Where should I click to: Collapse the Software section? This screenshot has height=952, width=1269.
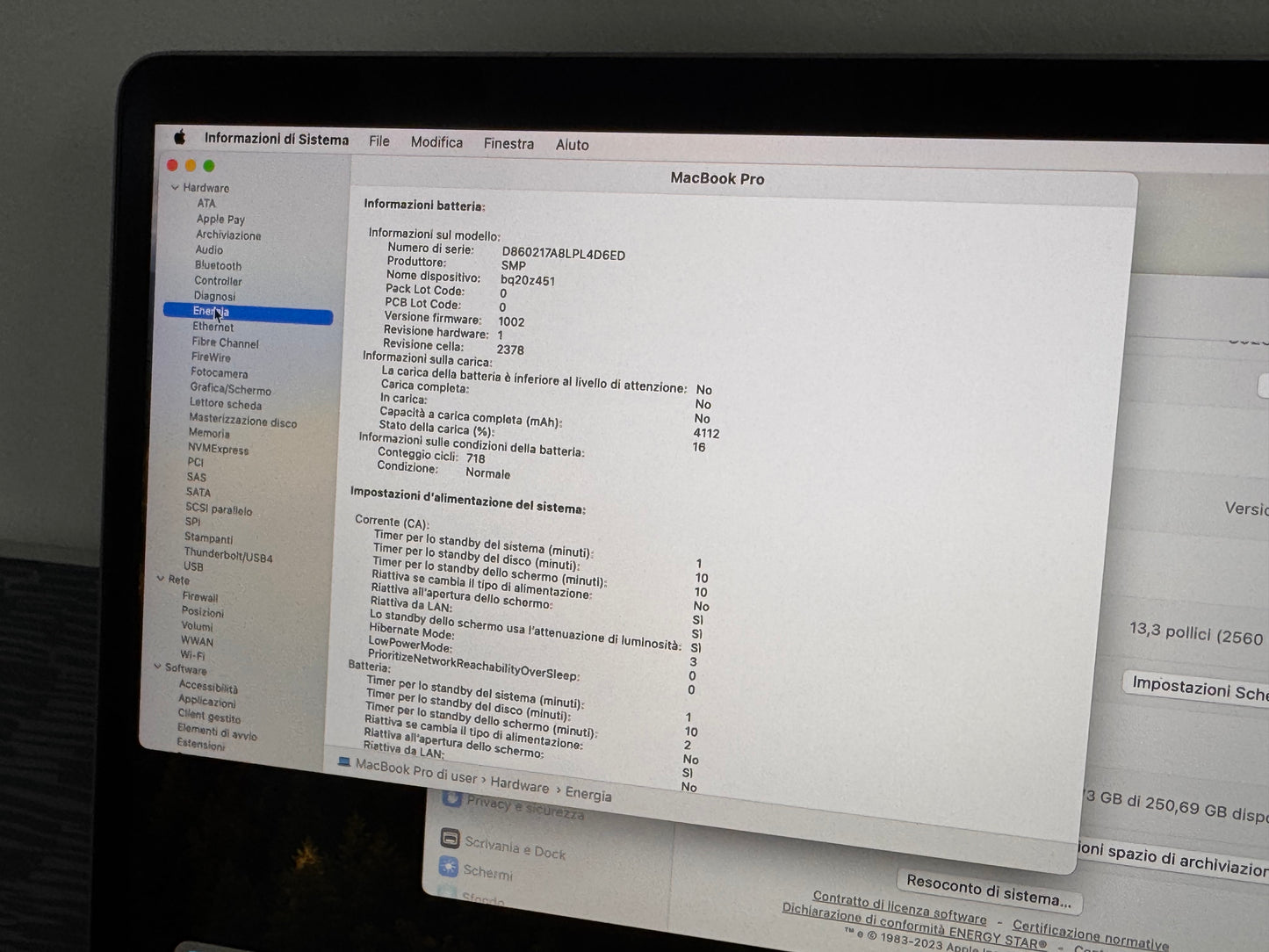157,667
